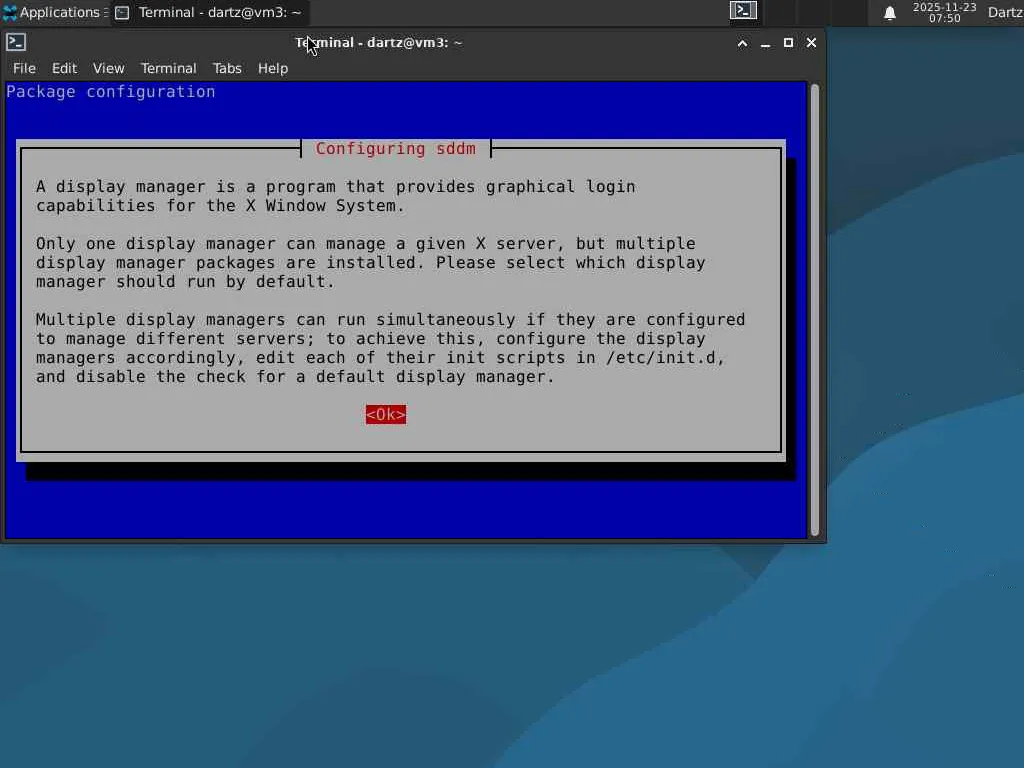Open the Tabs menu

pos(227,68)
